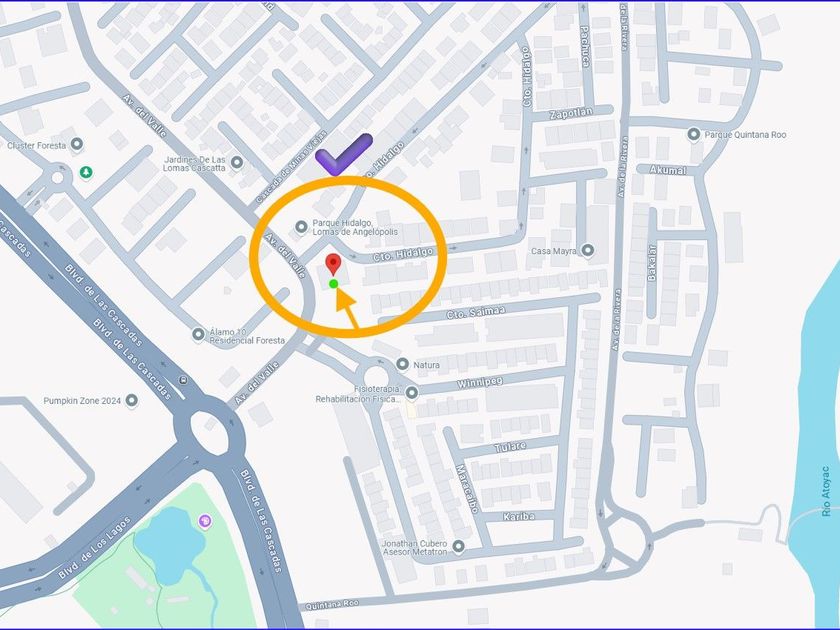
Task: Select the Parque Hidalgo place marker icon
Action: [x=301, y=227]
